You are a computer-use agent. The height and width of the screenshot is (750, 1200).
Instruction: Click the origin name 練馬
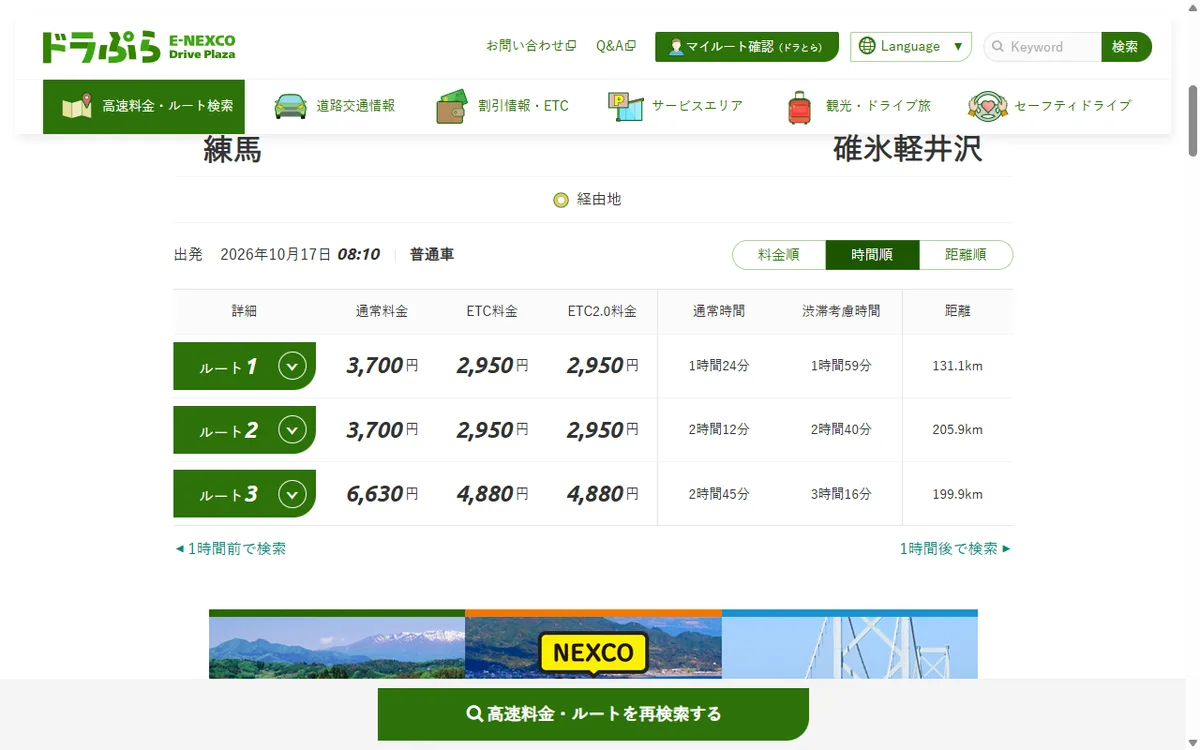click(232, 150)
